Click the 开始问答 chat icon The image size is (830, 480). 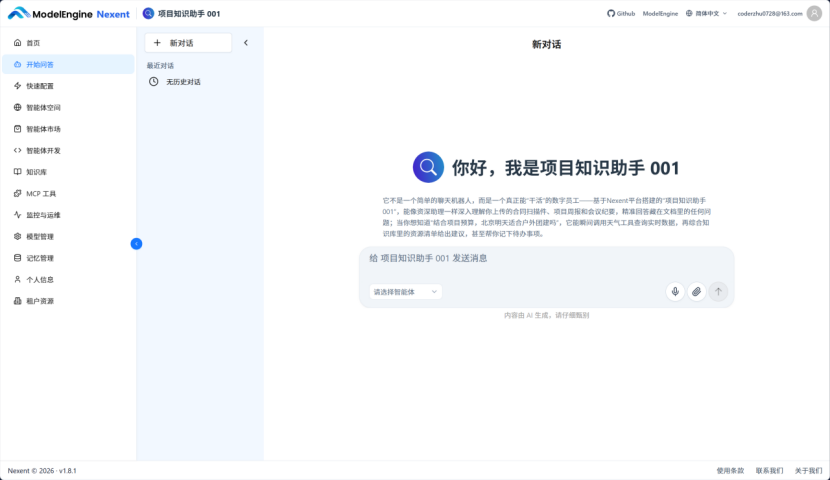click(17, 65)
